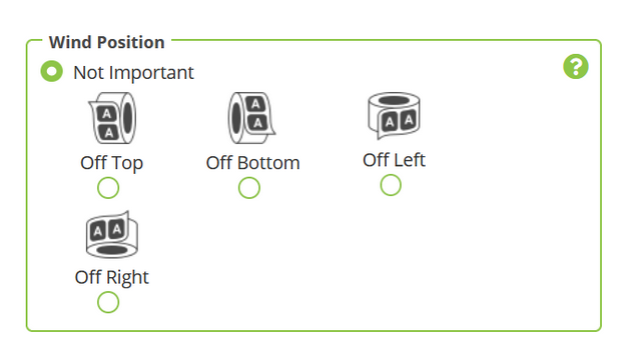Click the Off Right text label
Screen dimensions: 631x360
coord(112,278)
